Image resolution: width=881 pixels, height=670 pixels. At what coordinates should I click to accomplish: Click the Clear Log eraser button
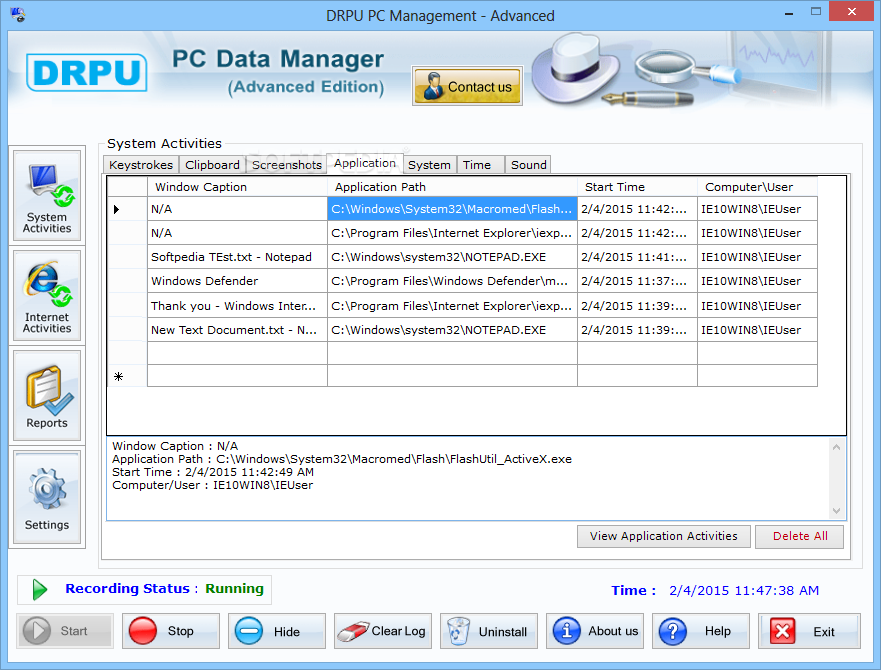[x=383, y=631]
